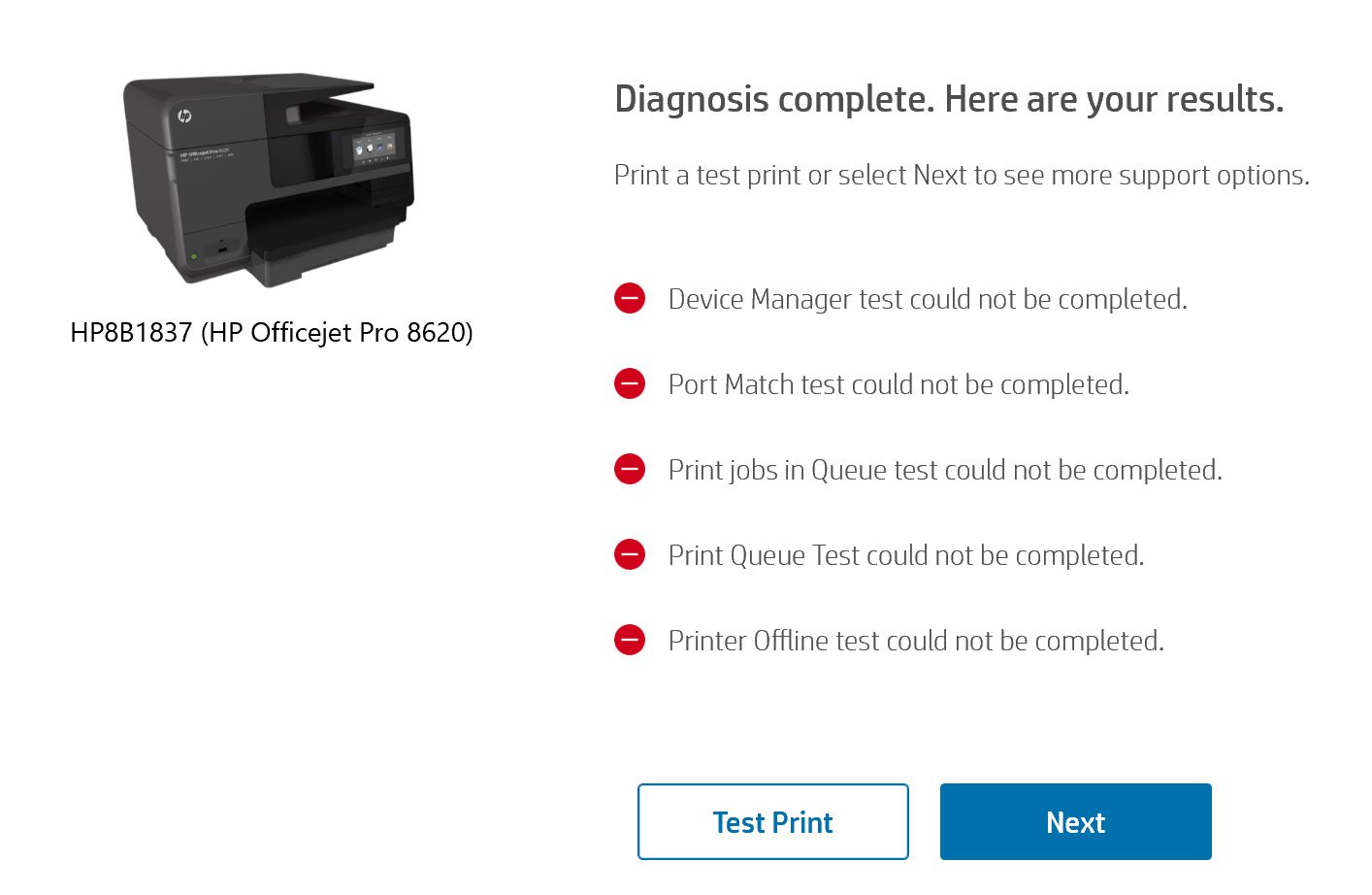This screenshot has width=1372, height=895.
Task: Click the topmost red failure status indicator
Action: (x=630, y=298)
